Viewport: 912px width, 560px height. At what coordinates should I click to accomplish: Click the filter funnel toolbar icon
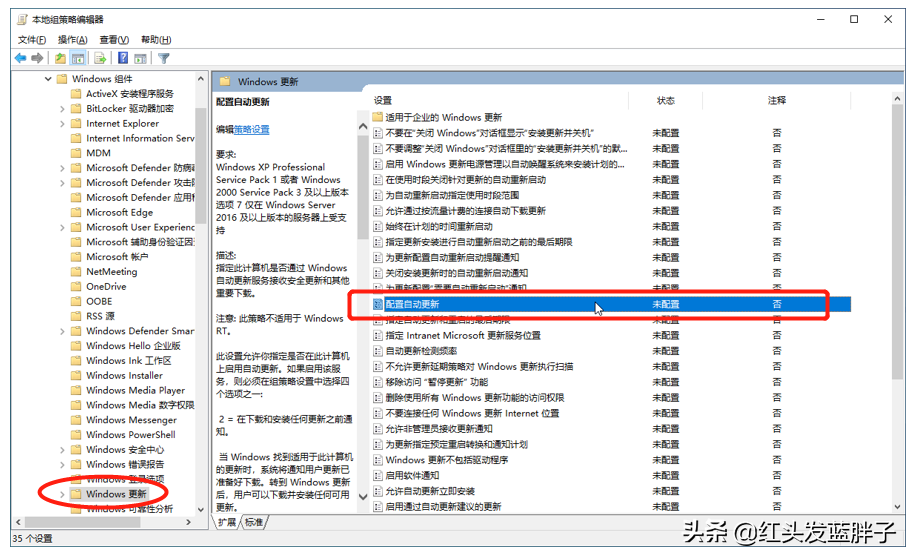(164, 58)
